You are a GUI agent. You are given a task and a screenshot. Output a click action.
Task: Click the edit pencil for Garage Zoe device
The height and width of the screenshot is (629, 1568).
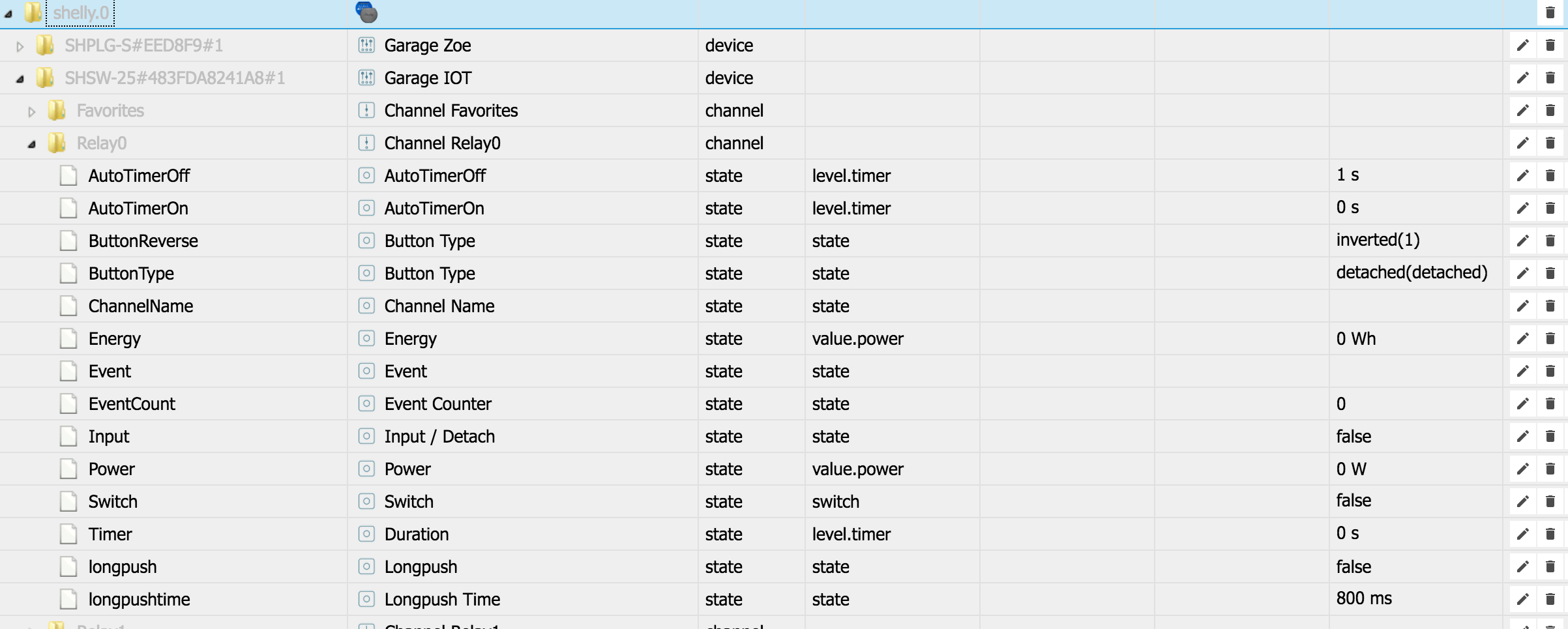pyautogui.click(x=1522, y=46)
